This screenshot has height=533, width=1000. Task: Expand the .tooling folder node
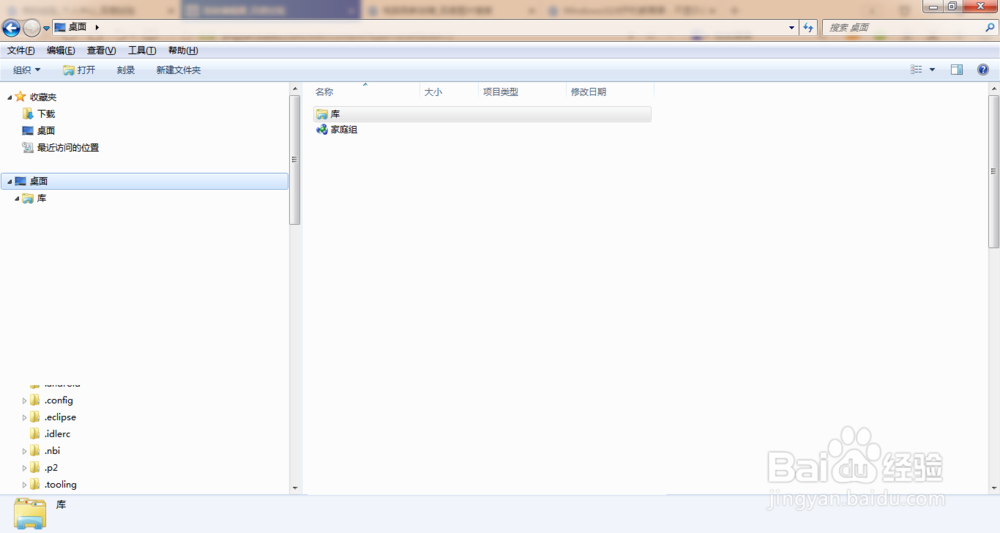[x=24, y=485]
